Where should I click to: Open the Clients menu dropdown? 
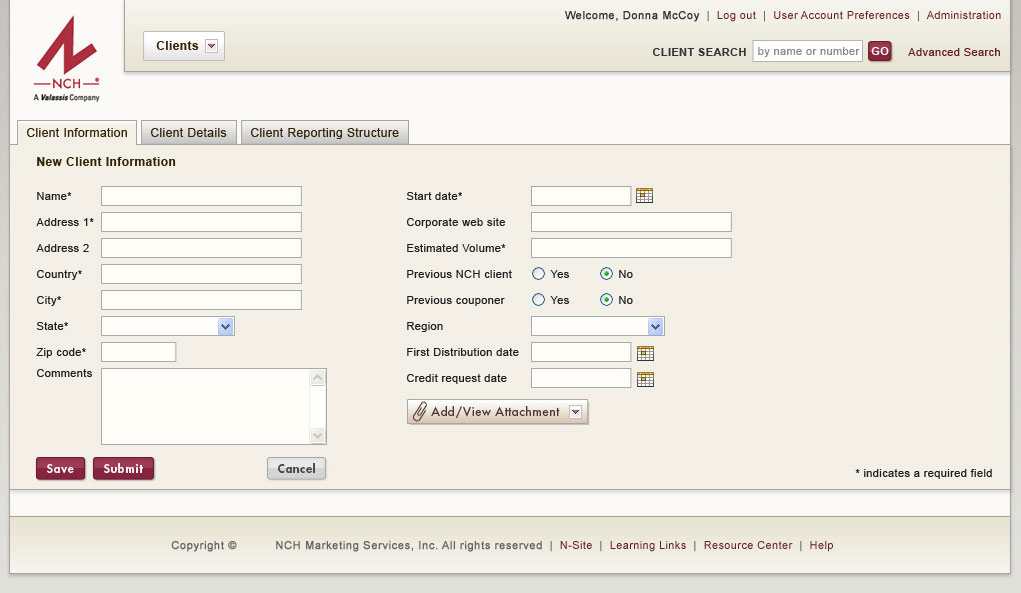coord(211,46)
